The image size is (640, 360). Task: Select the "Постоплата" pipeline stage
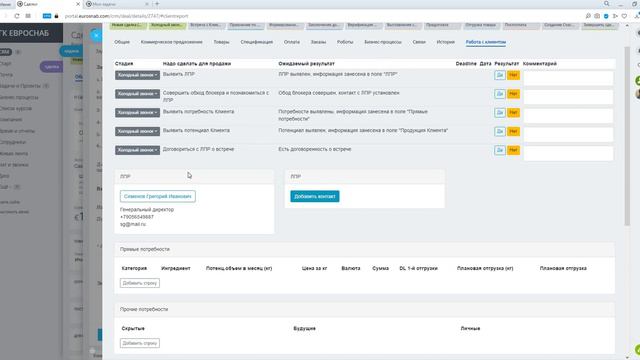pyautogui.click(x=520, y=25)
